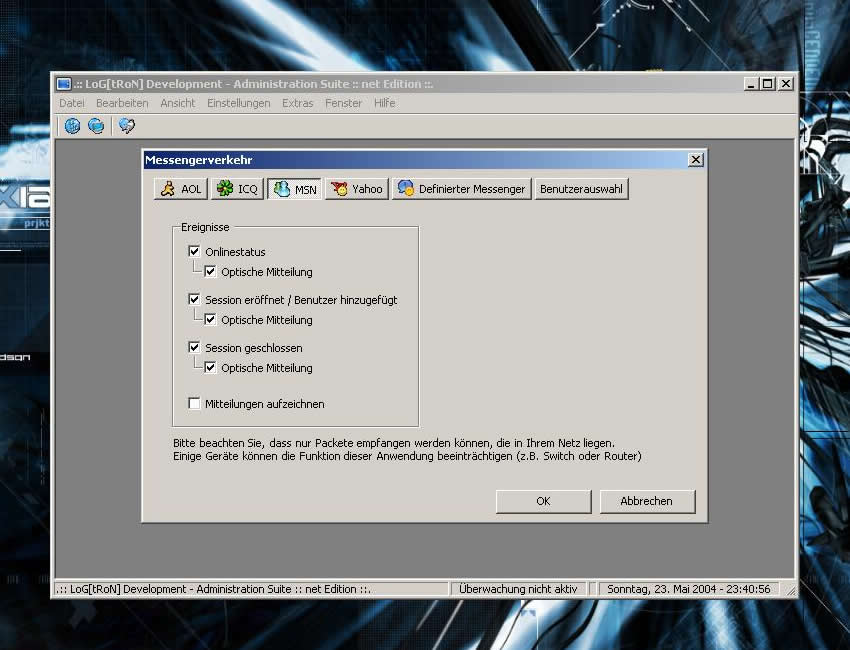
Task: Select the MSN messenger button
Action: point(294,189)
